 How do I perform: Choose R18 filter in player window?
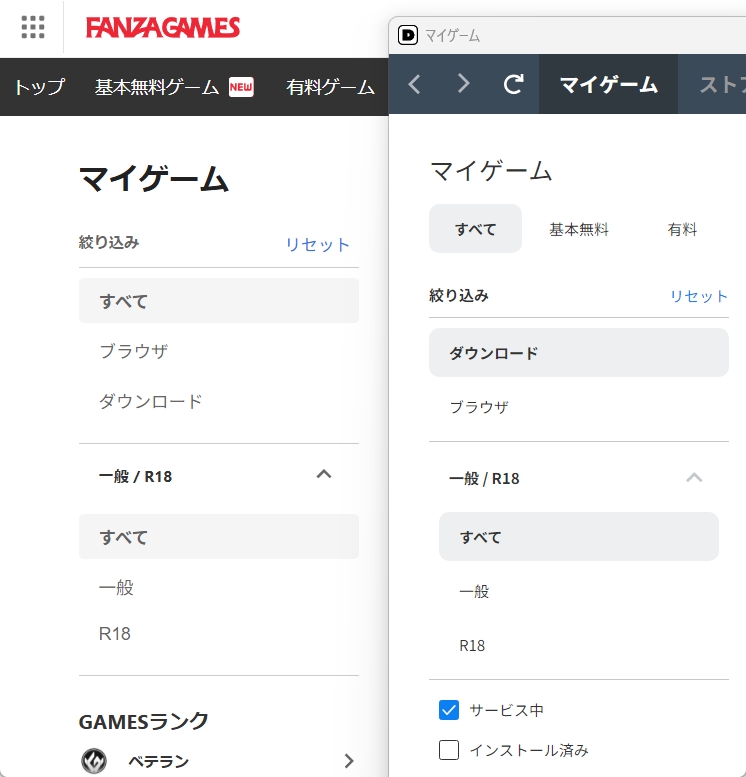click(472, 645)
